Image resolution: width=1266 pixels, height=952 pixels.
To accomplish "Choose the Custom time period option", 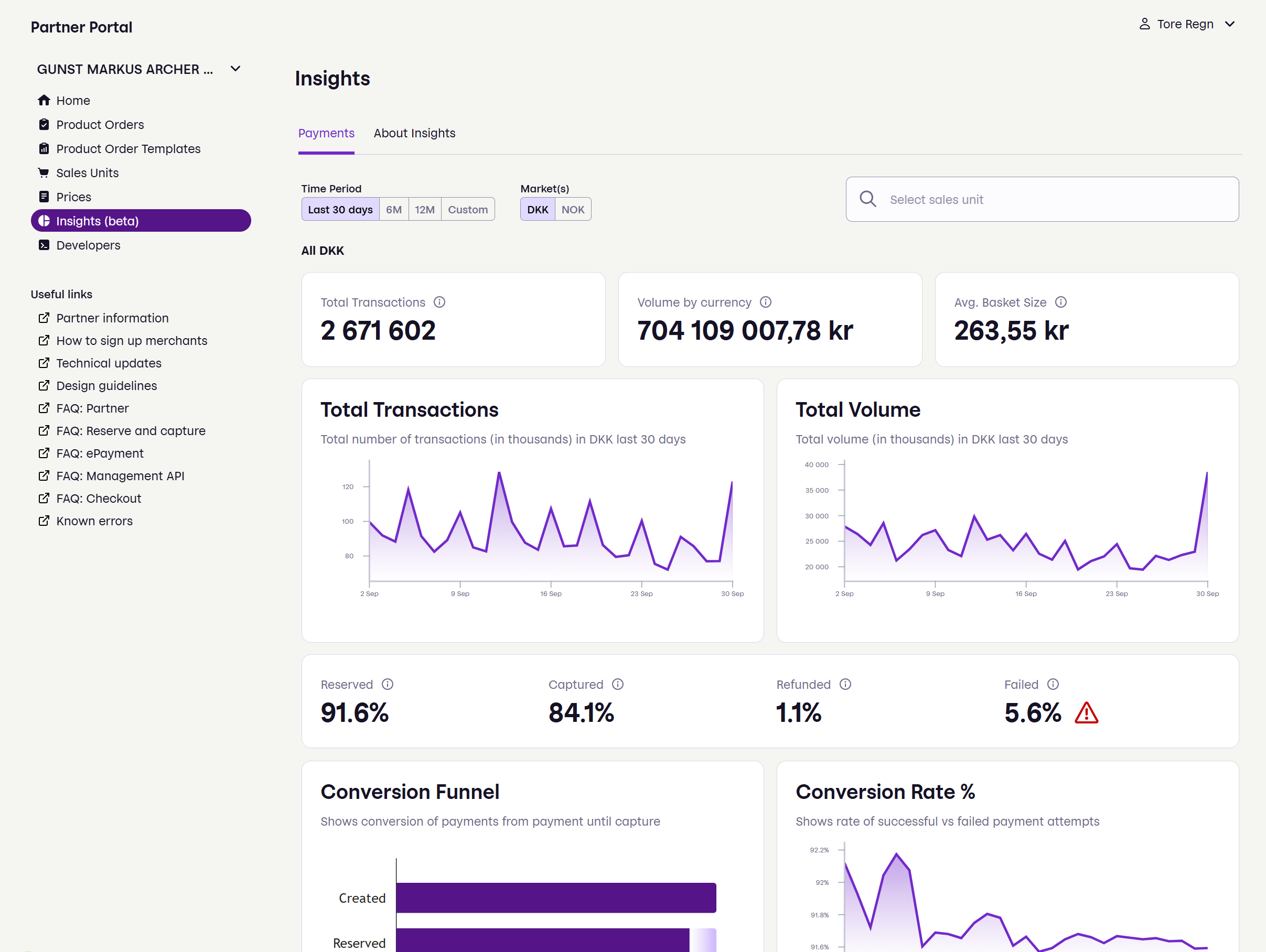I will click(x=468, y=209).
